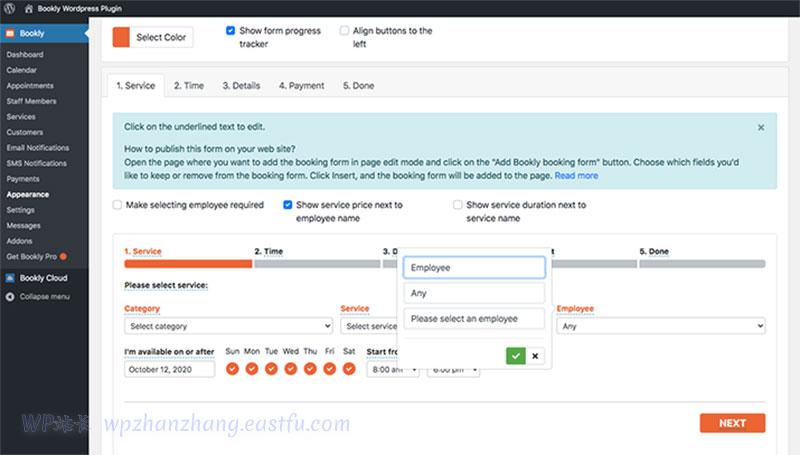The width and height of the screenshot is (800, 455).
Task: Open Email Notifications in the sidebar
Action: (38, 148)
